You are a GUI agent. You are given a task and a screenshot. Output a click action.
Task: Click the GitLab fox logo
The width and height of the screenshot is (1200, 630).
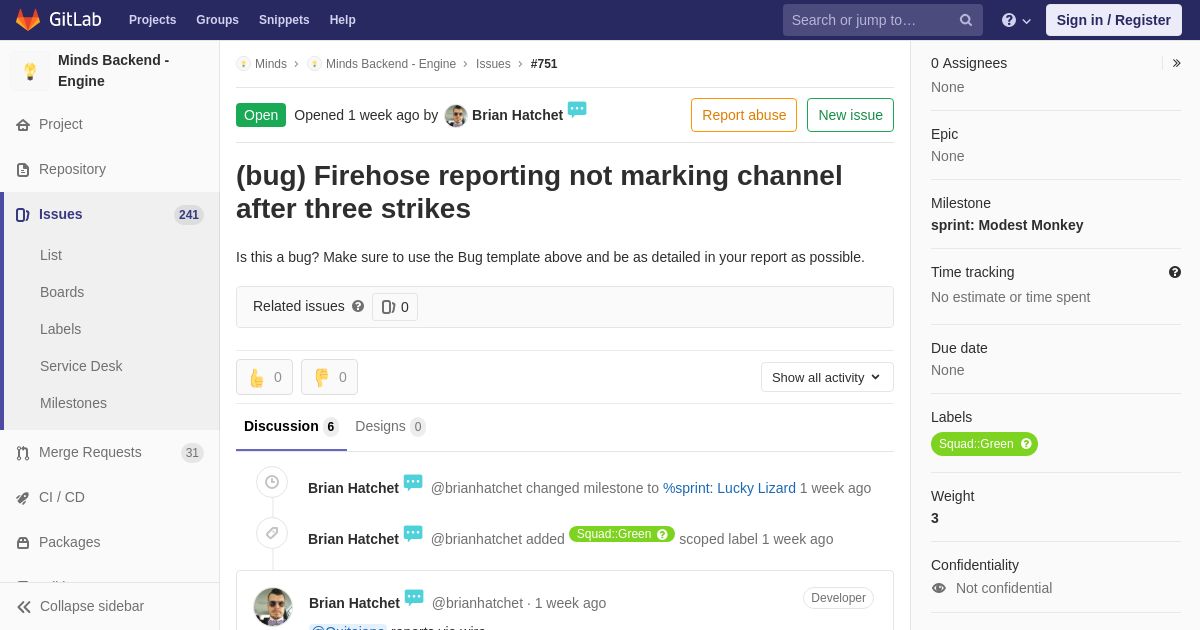[x=28, y=20]
